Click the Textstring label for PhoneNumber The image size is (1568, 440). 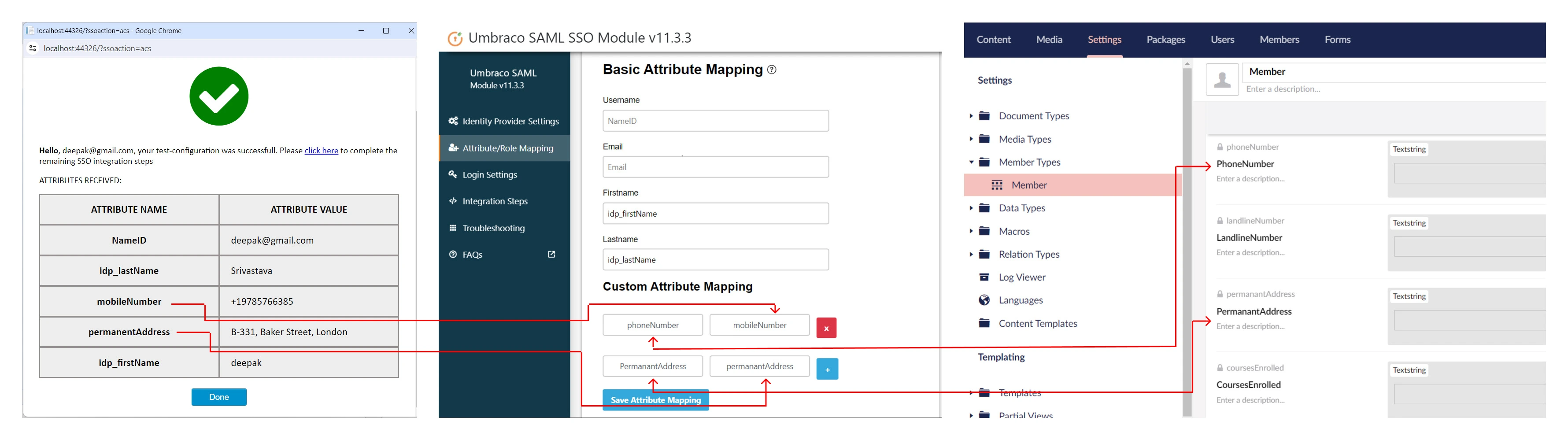1409,149
